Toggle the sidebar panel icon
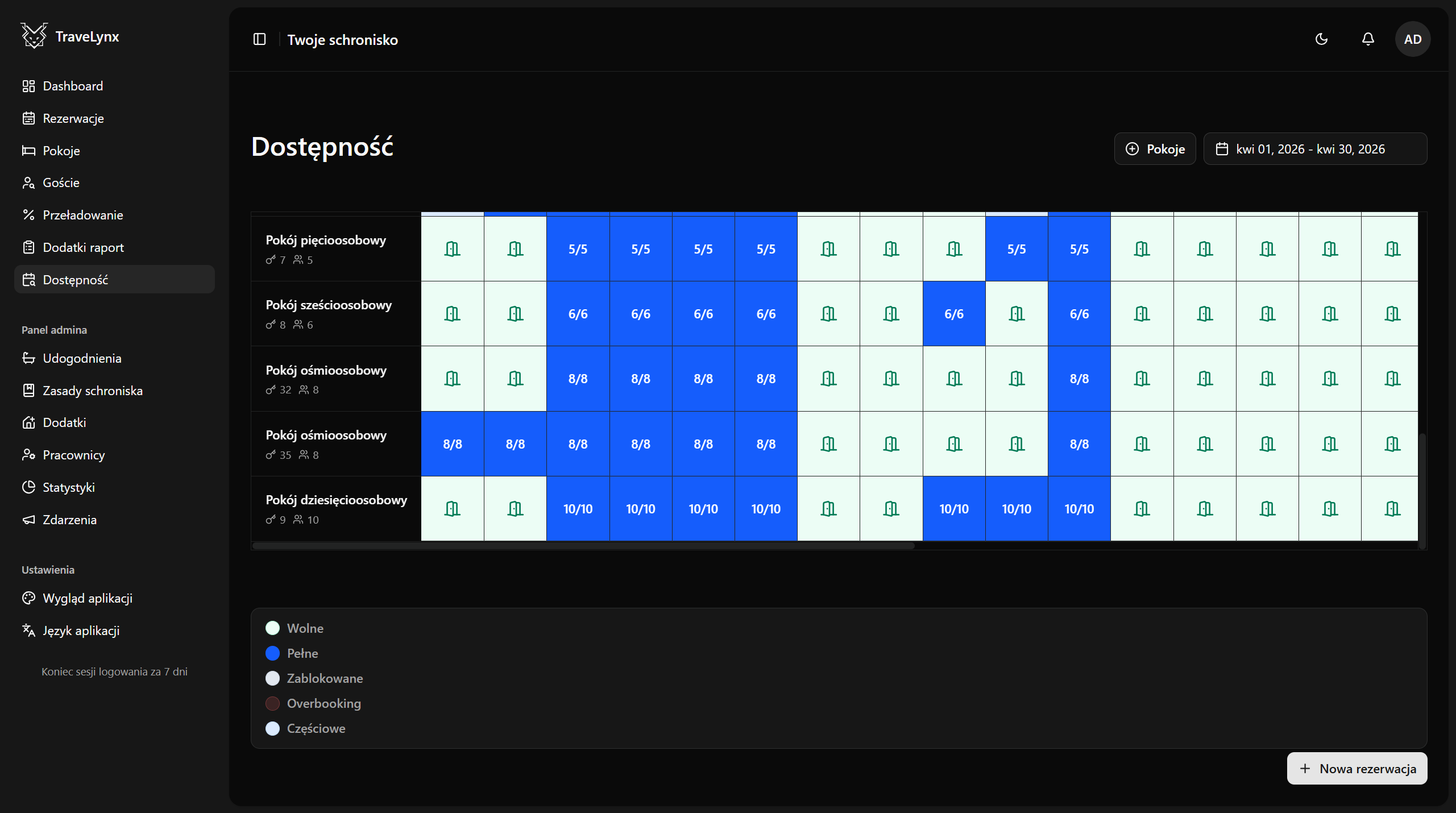This screenshot has height=813, width=1456. coord(259,39)
